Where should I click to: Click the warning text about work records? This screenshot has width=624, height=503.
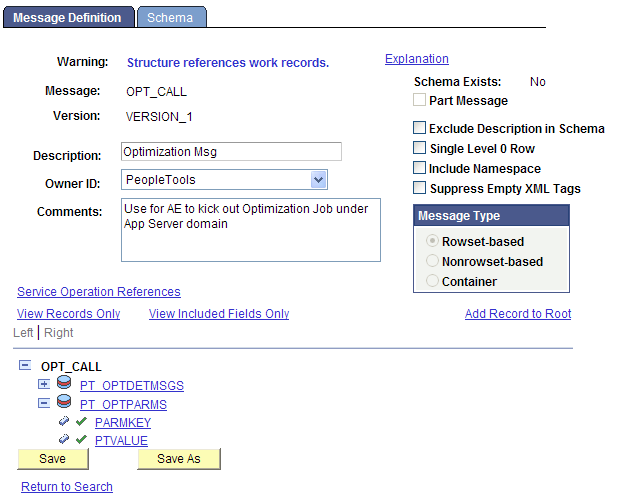[228, 63]
